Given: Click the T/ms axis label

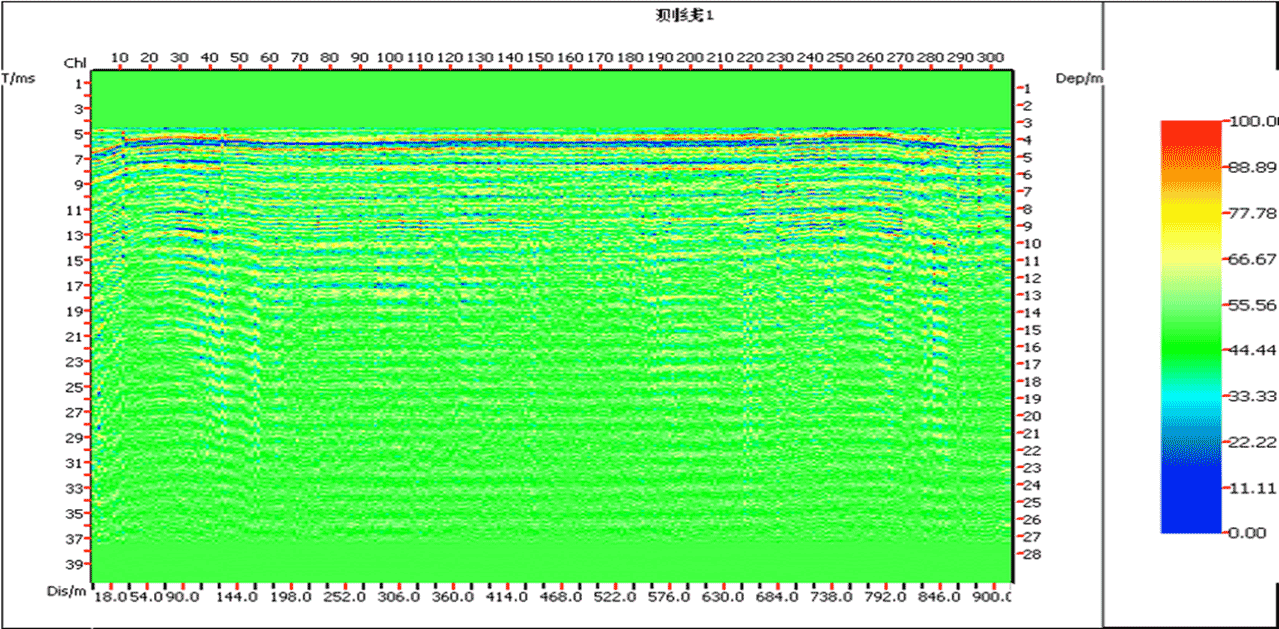Looking at the screenshot, I should (20, 77).
